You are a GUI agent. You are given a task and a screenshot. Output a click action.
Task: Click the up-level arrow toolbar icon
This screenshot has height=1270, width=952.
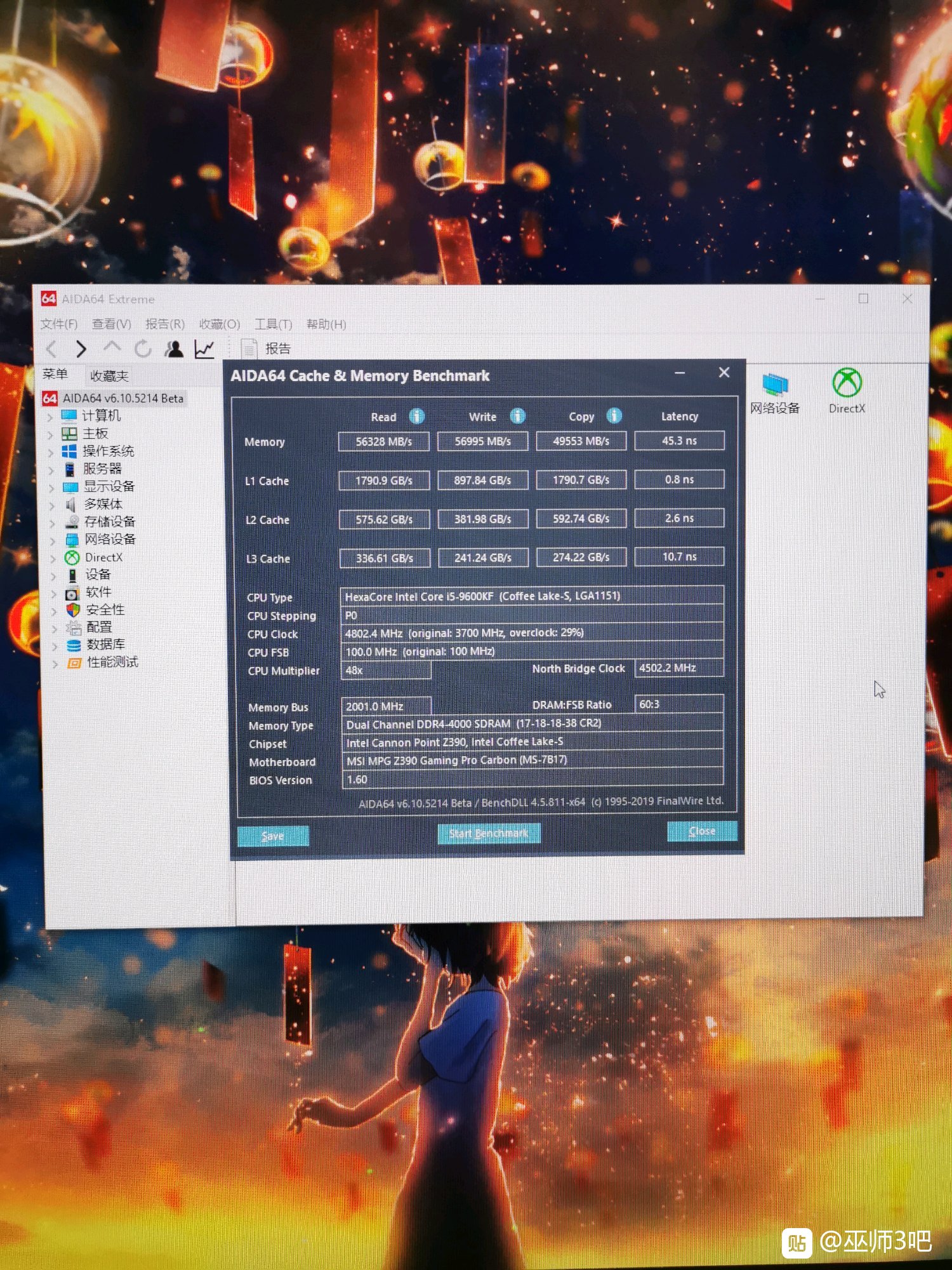pos(112,347)
